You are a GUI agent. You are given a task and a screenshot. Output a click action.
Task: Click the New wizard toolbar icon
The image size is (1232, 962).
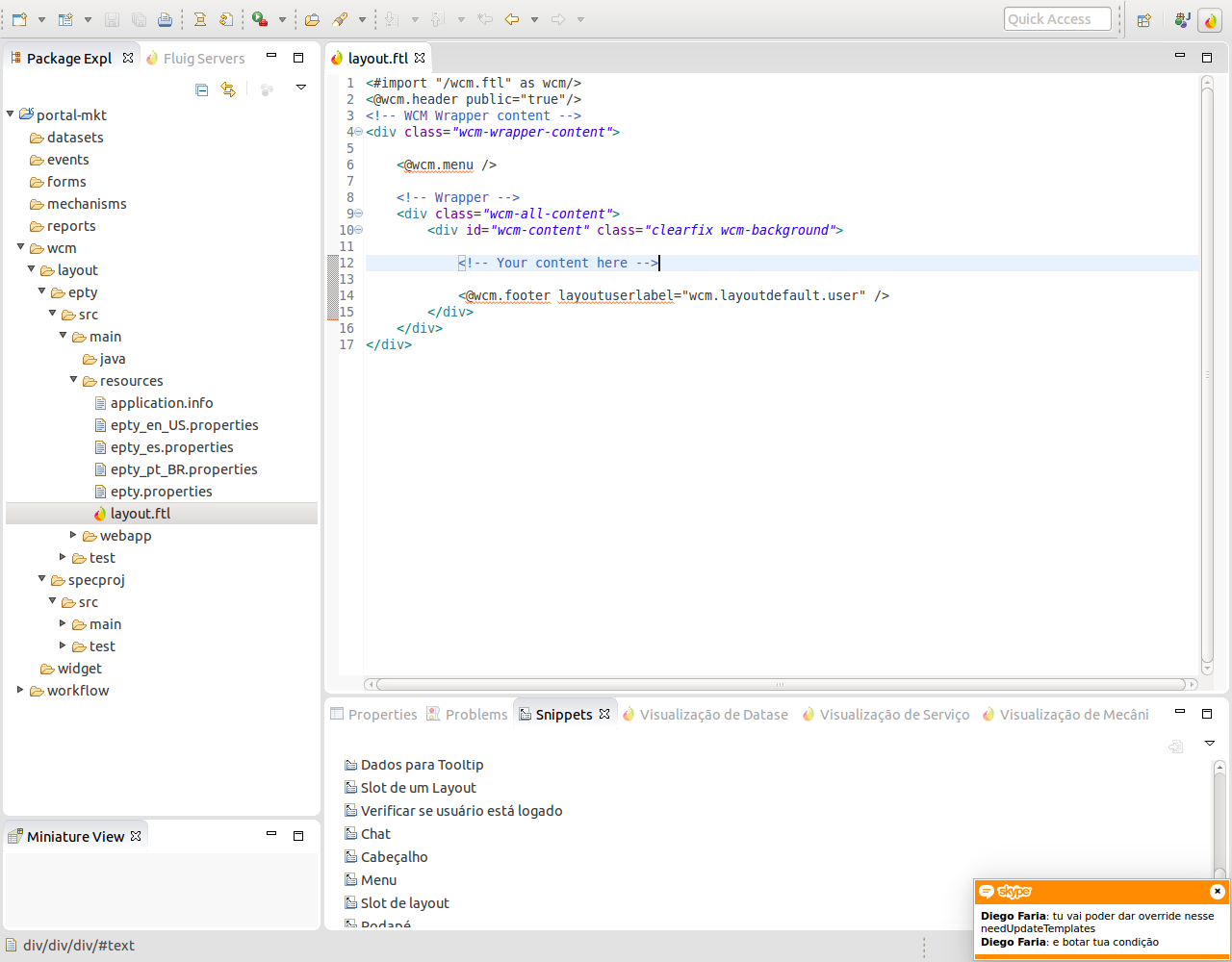(19, 19)
